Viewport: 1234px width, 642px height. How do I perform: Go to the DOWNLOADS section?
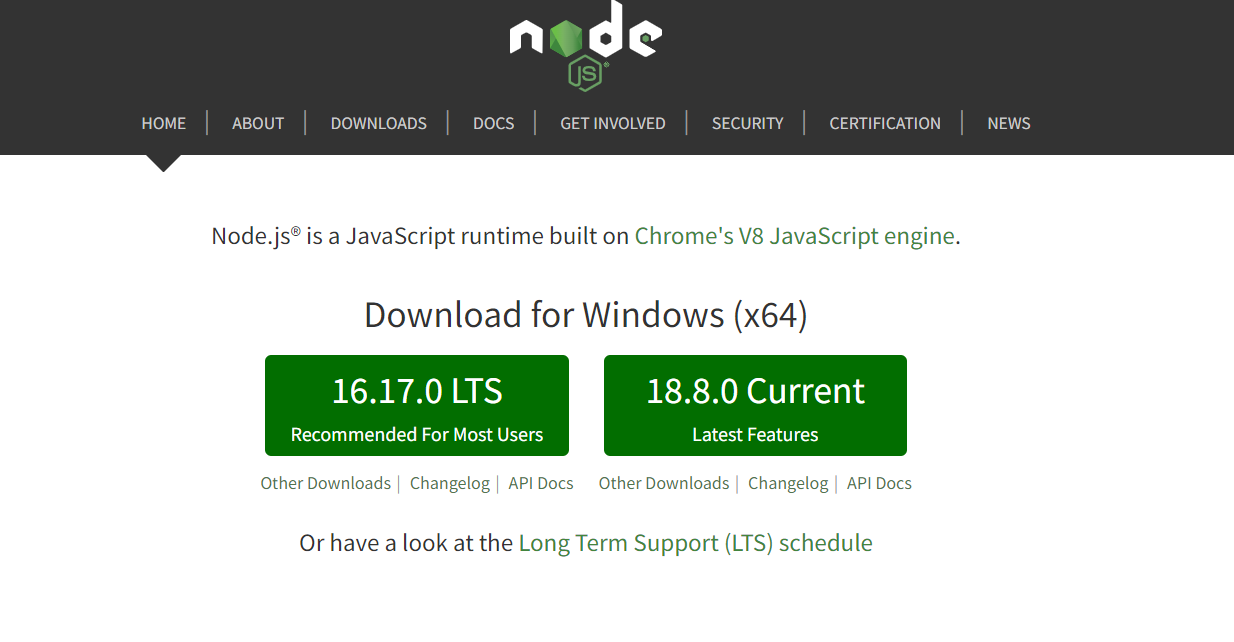point(378,123)
